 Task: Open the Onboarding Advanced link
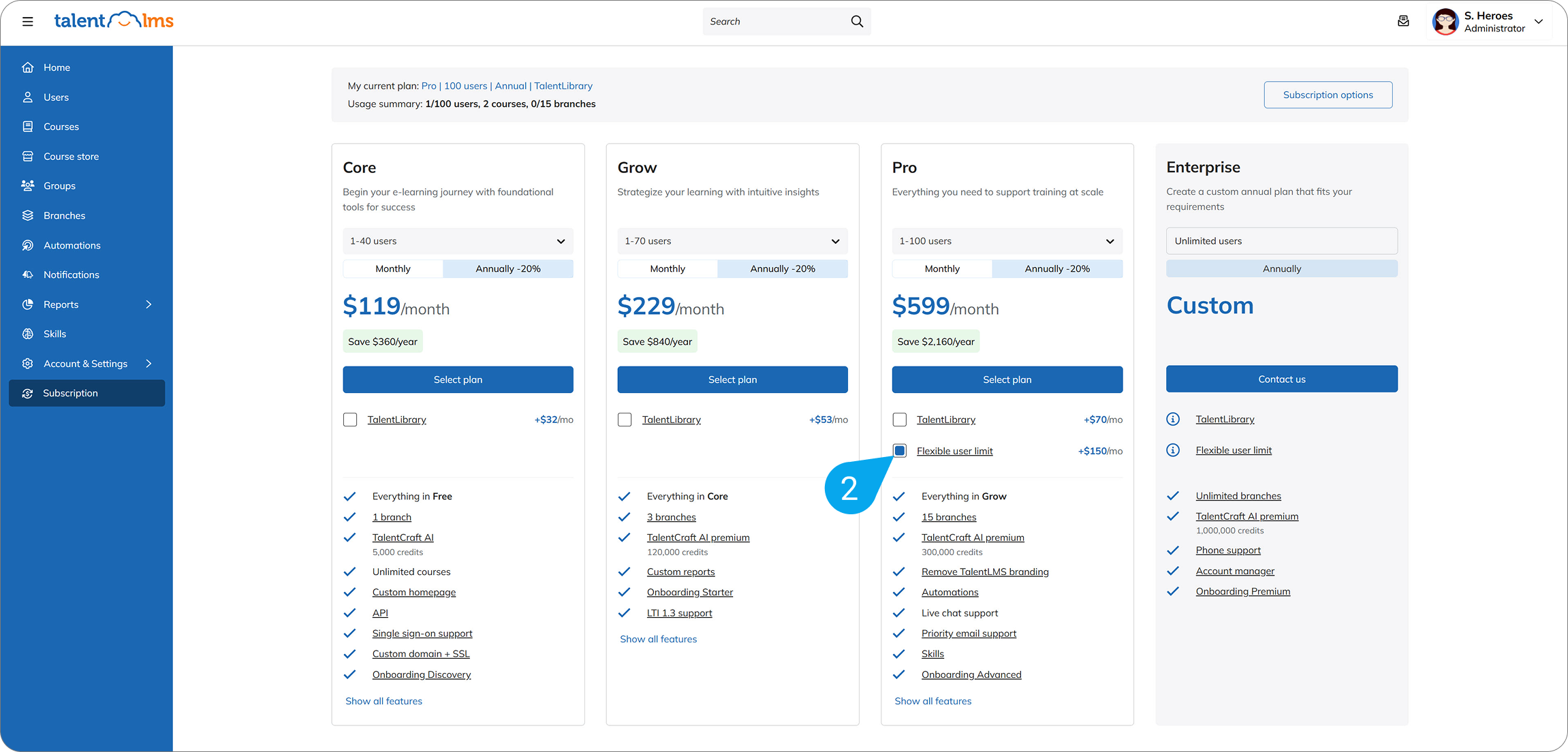tap(971, 674)
